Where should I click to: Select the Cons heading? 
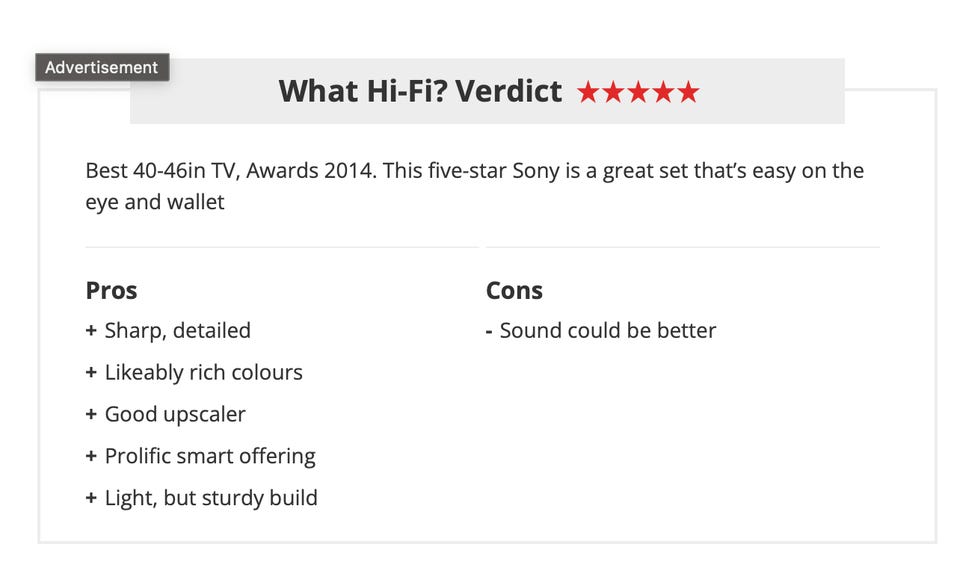tap(514, 291)
